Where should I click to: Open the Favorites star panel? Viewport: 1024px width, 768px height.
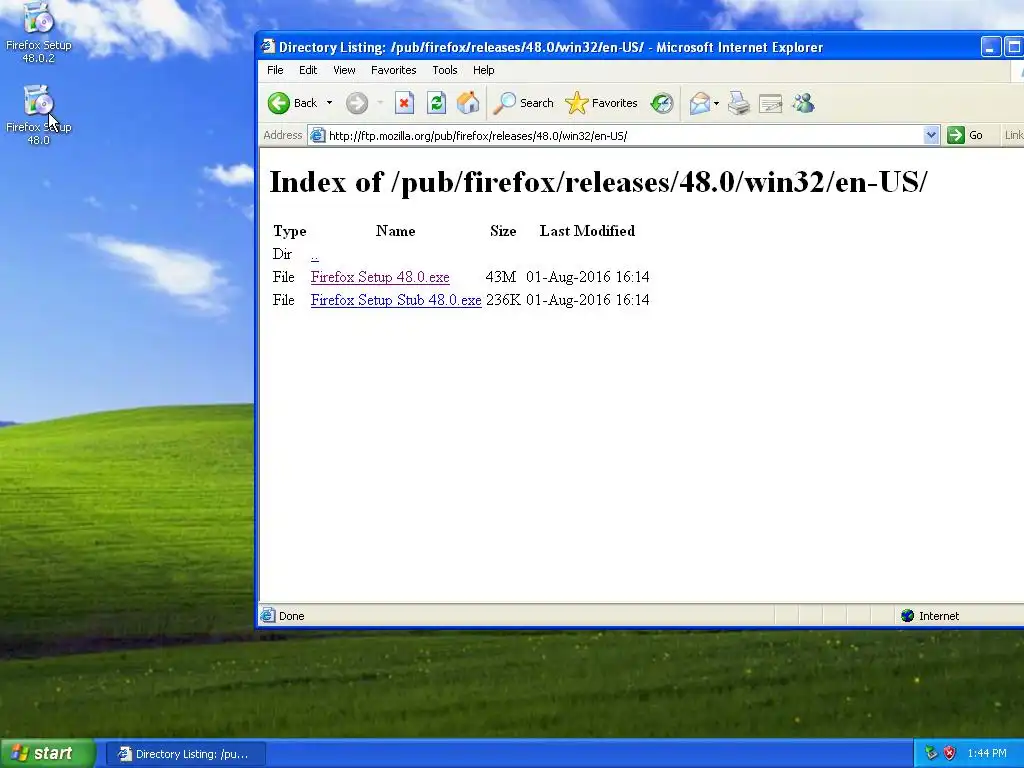[601, 103]
